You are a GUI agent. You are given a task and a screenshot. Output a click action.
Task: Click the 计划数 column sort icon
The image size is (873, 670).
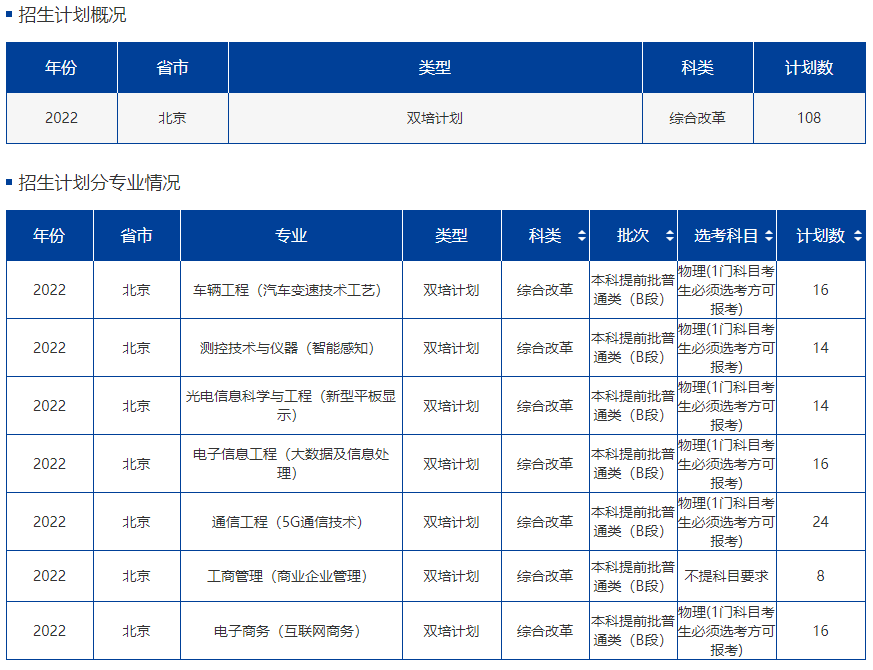(x=859, y=236)
